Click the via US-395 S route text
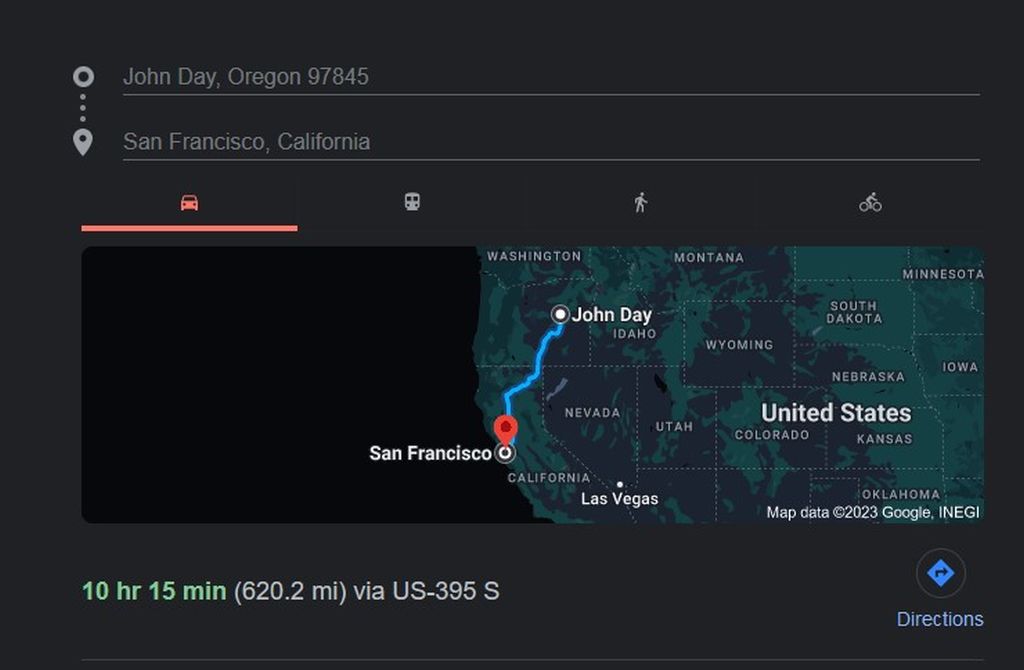 pyautogui.click(x=426, y=591)
